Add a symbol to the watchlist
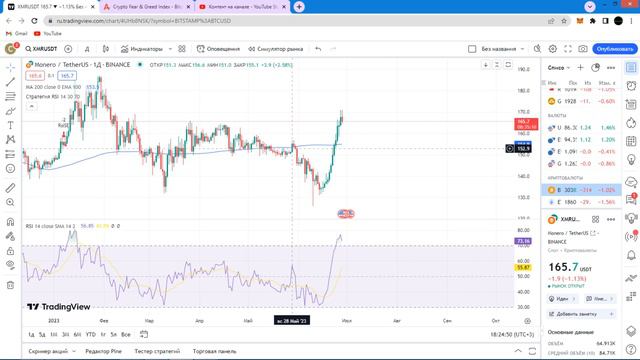 pyautogui.click(x=580, y=68)
